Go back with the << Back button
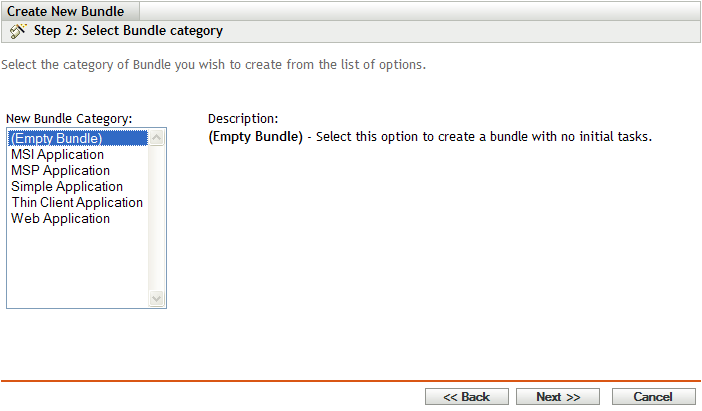Viewport: 702px width, 411px height. tap(466, 397)
